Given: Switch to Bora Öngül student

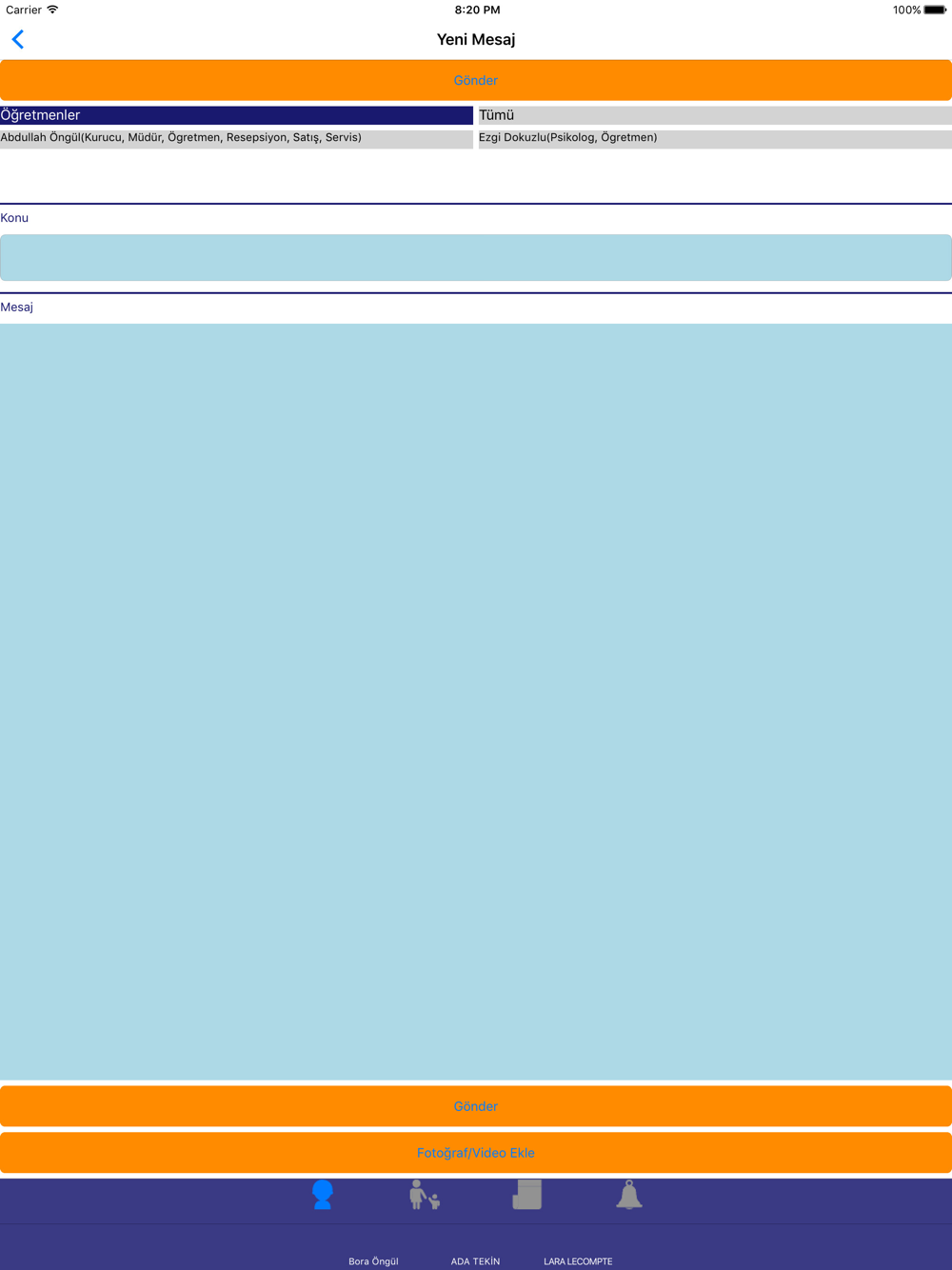Looking at the screenshot, I should (373, 1260).
